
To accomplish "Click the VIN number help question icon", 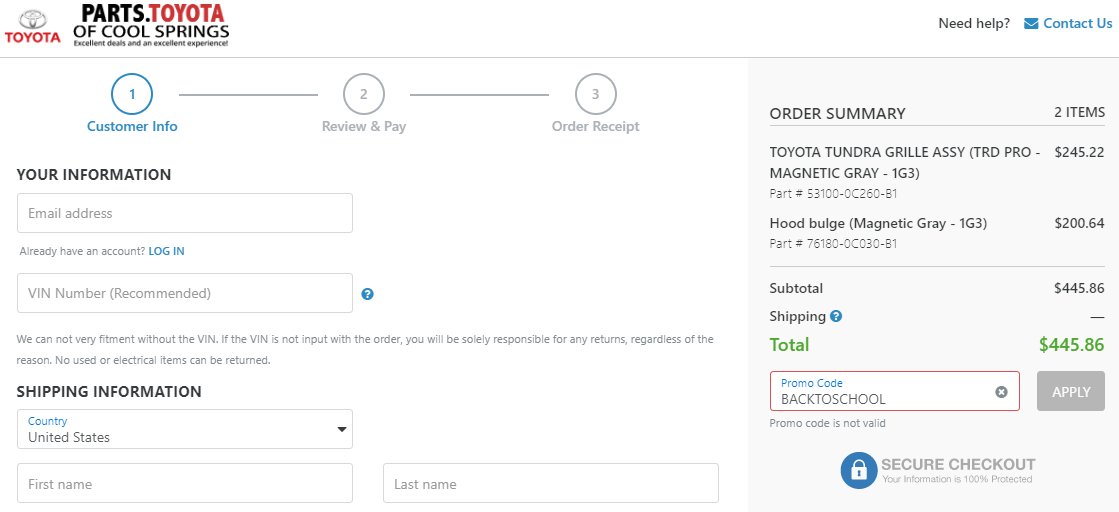I will (368, 293).
